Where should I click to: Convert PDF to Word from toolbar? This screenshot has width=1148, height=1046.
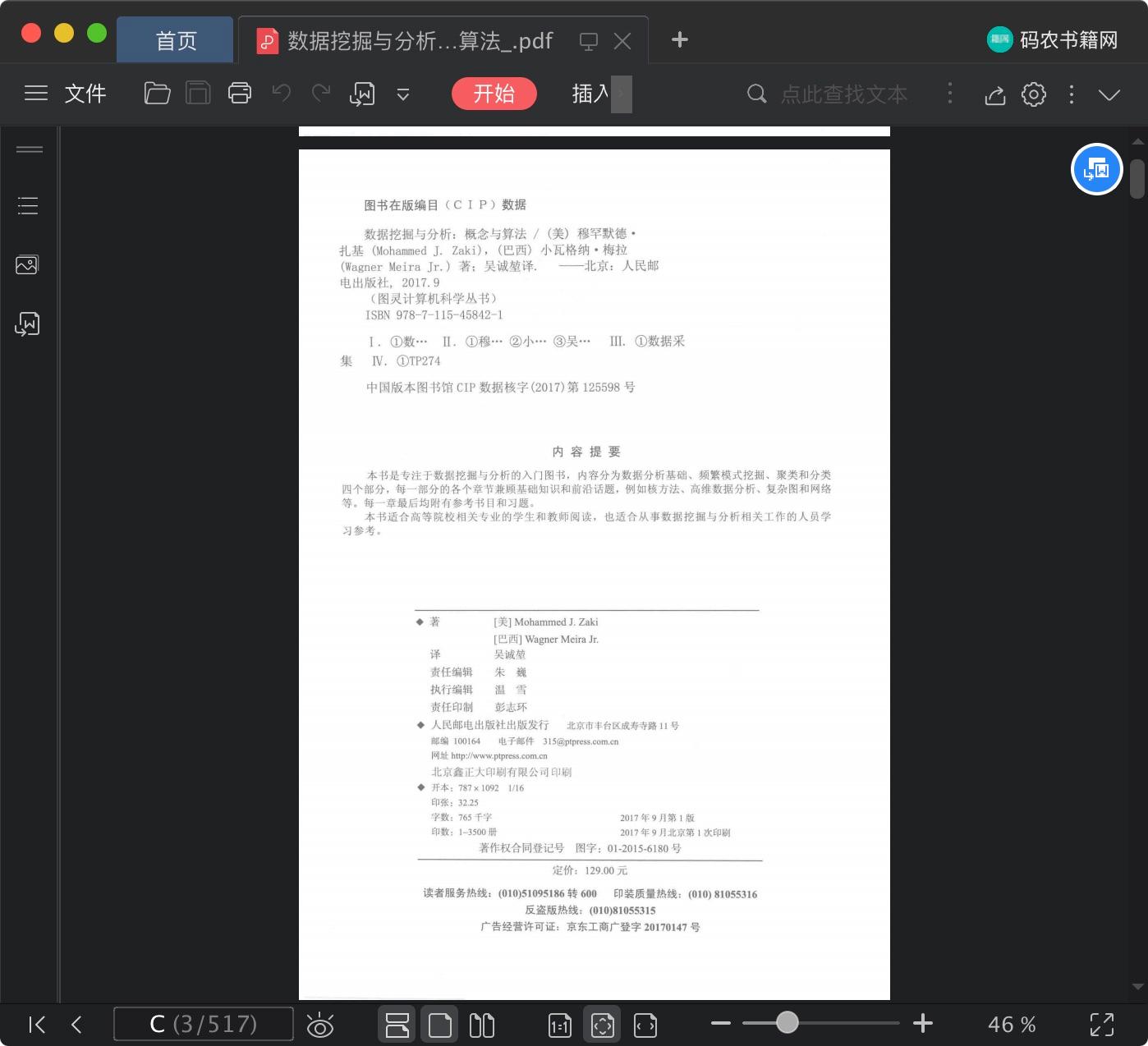pyautogui.click(x=362, y=94)
